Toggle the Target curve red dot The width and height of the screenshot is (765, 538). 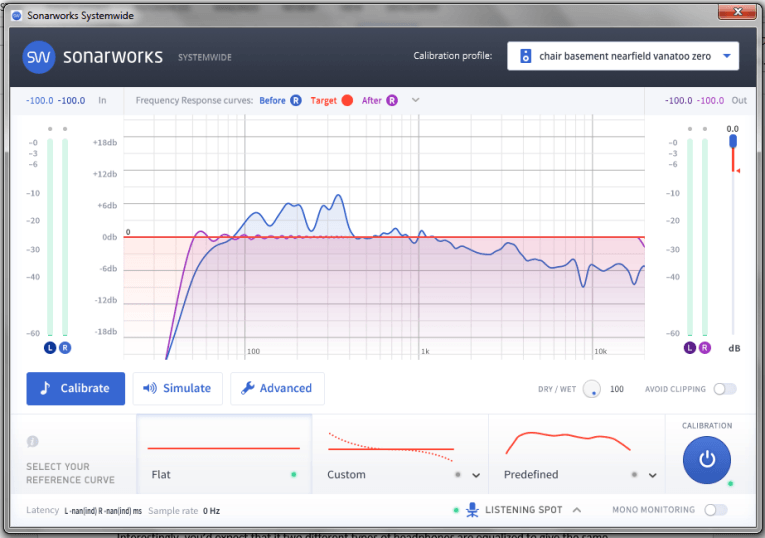pos(347,100)
